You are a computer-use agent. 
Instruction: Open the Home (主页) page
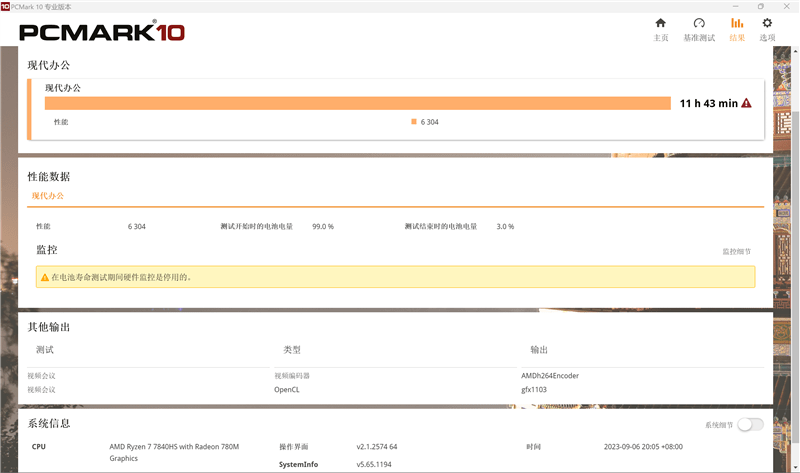(x=661, y=30)
